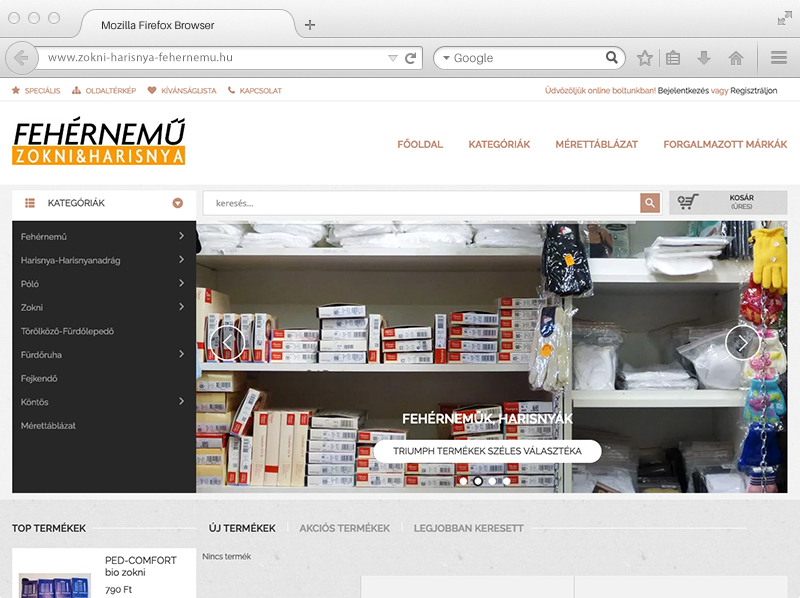Viewport: 800px width, 598px height.
Task: Open the Firefox hamburger menu
Action: point(778,58)
